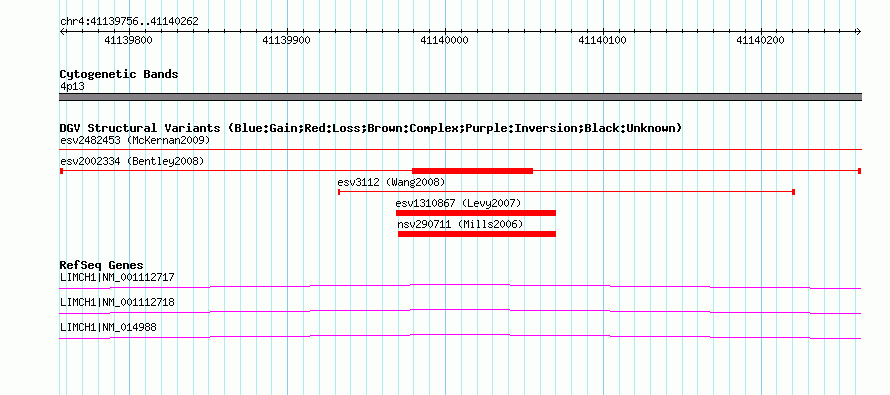
Task: Open the LIMCH1|NM_001112717 transcript label
Action: click(117, 278)
